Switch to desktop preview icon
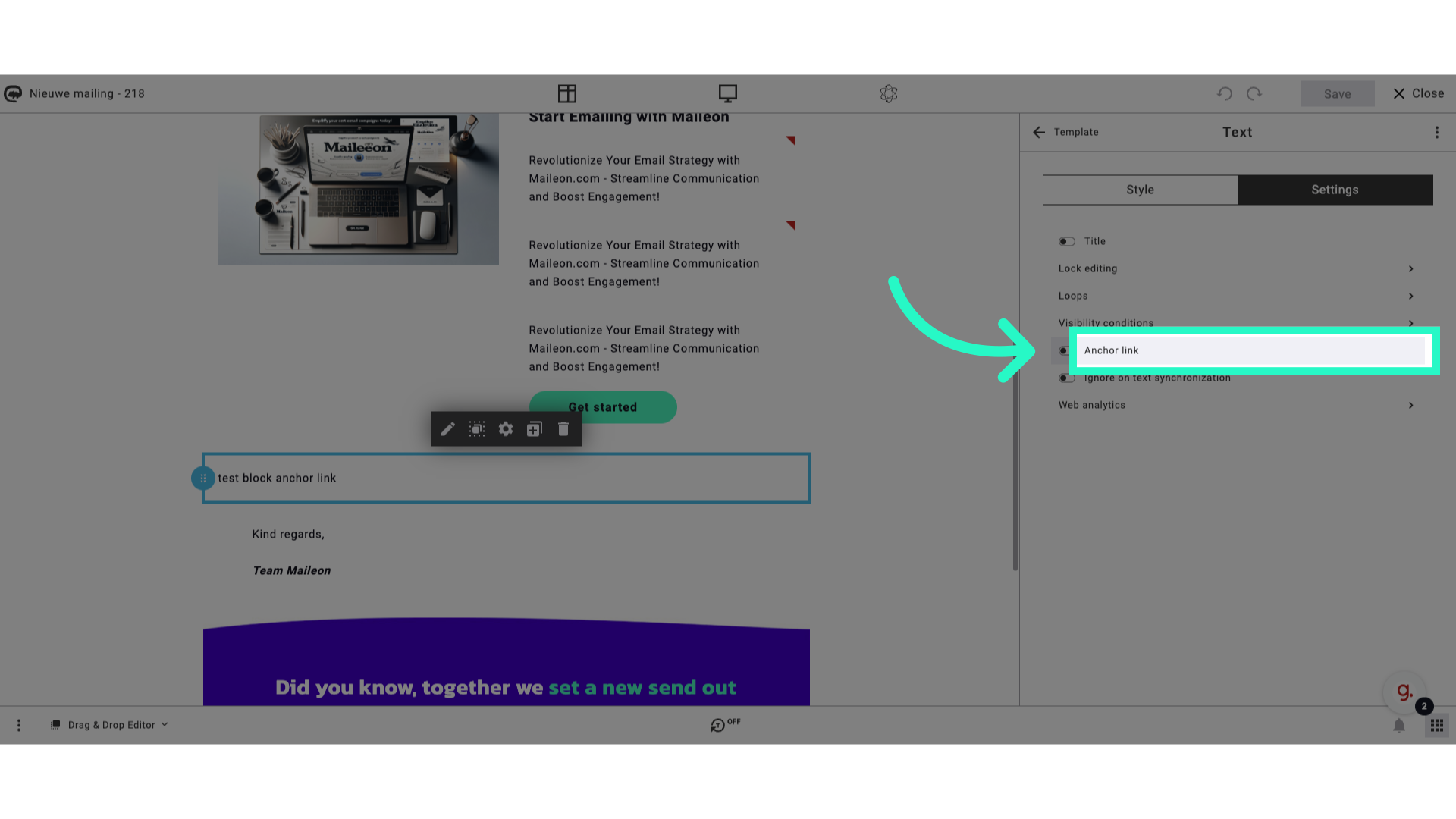 728,93
